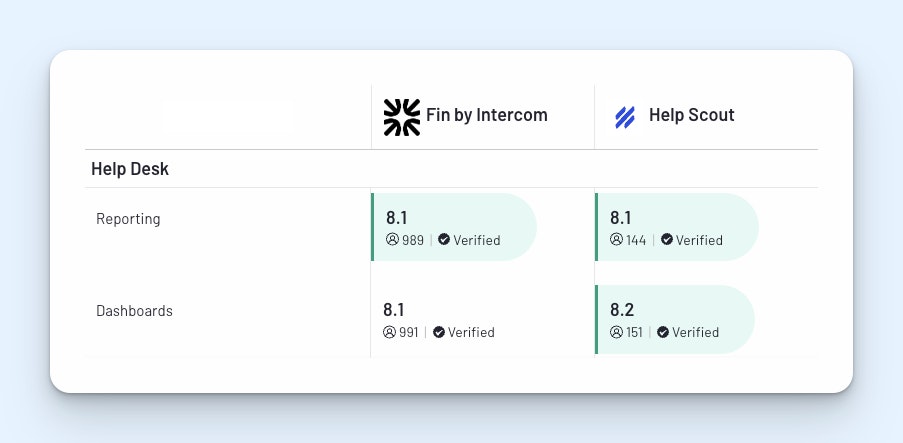Image resolution: width=903 pixels, height=443 pixels.
Task: Click the Reporting feature row label
Action: [128, 219]
